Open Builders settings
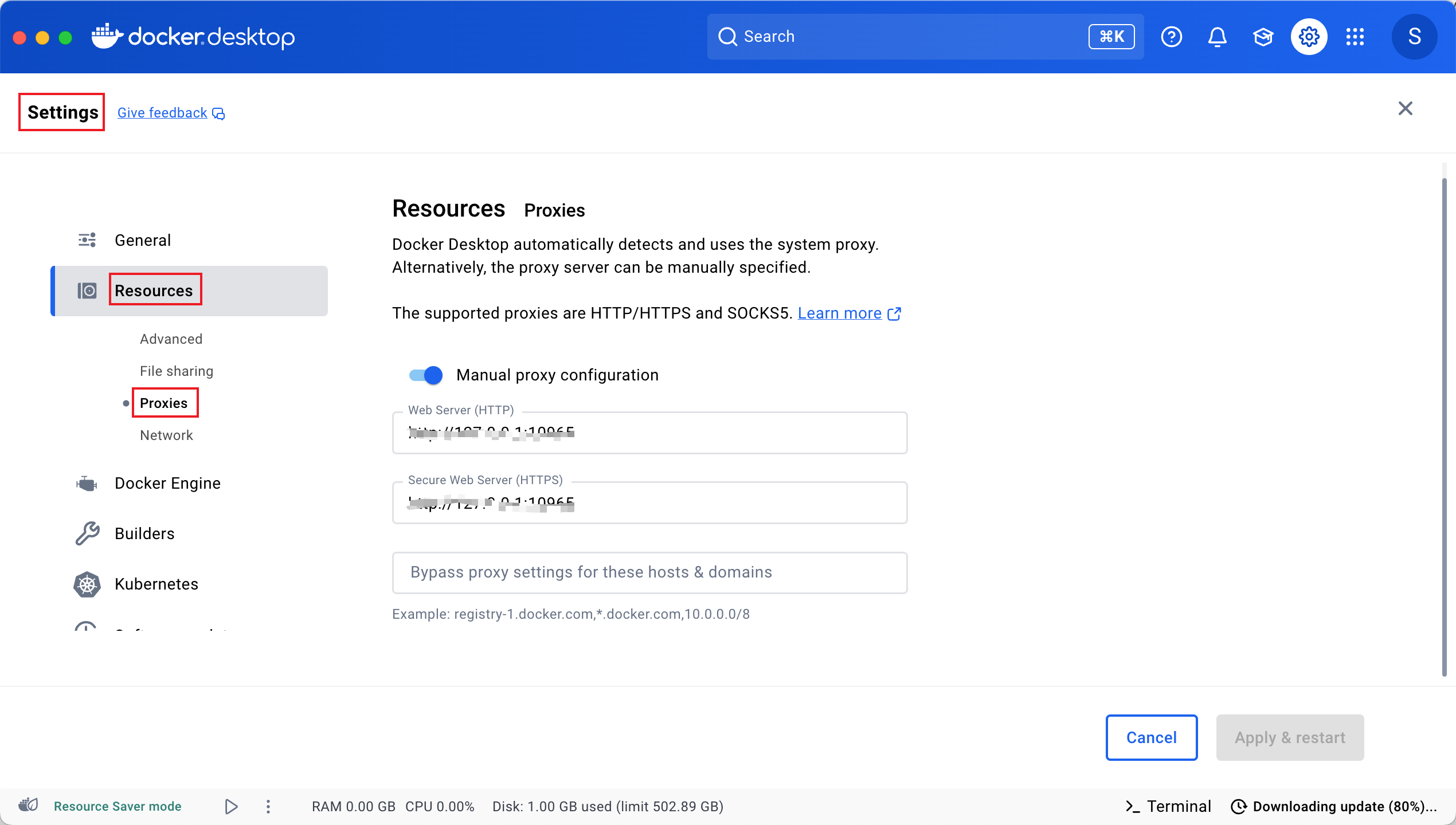Image resolution: width=1456 pixels, height=825 pixels. (x=145, y=533)
